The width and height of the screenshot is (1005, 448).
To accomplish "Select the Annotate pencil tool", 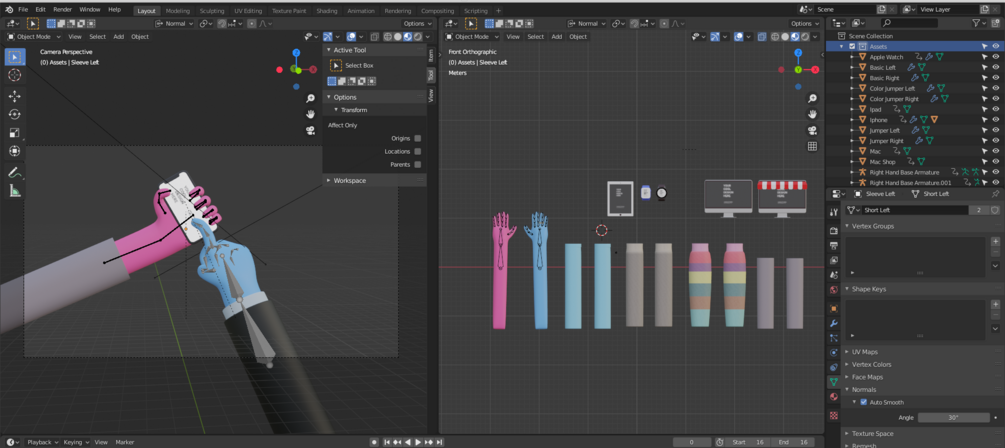I will 15,172.
